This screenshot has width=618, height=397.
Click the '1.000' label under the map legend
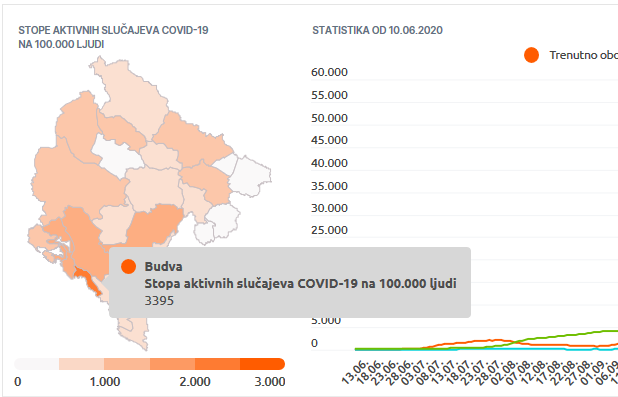[105, 382]
